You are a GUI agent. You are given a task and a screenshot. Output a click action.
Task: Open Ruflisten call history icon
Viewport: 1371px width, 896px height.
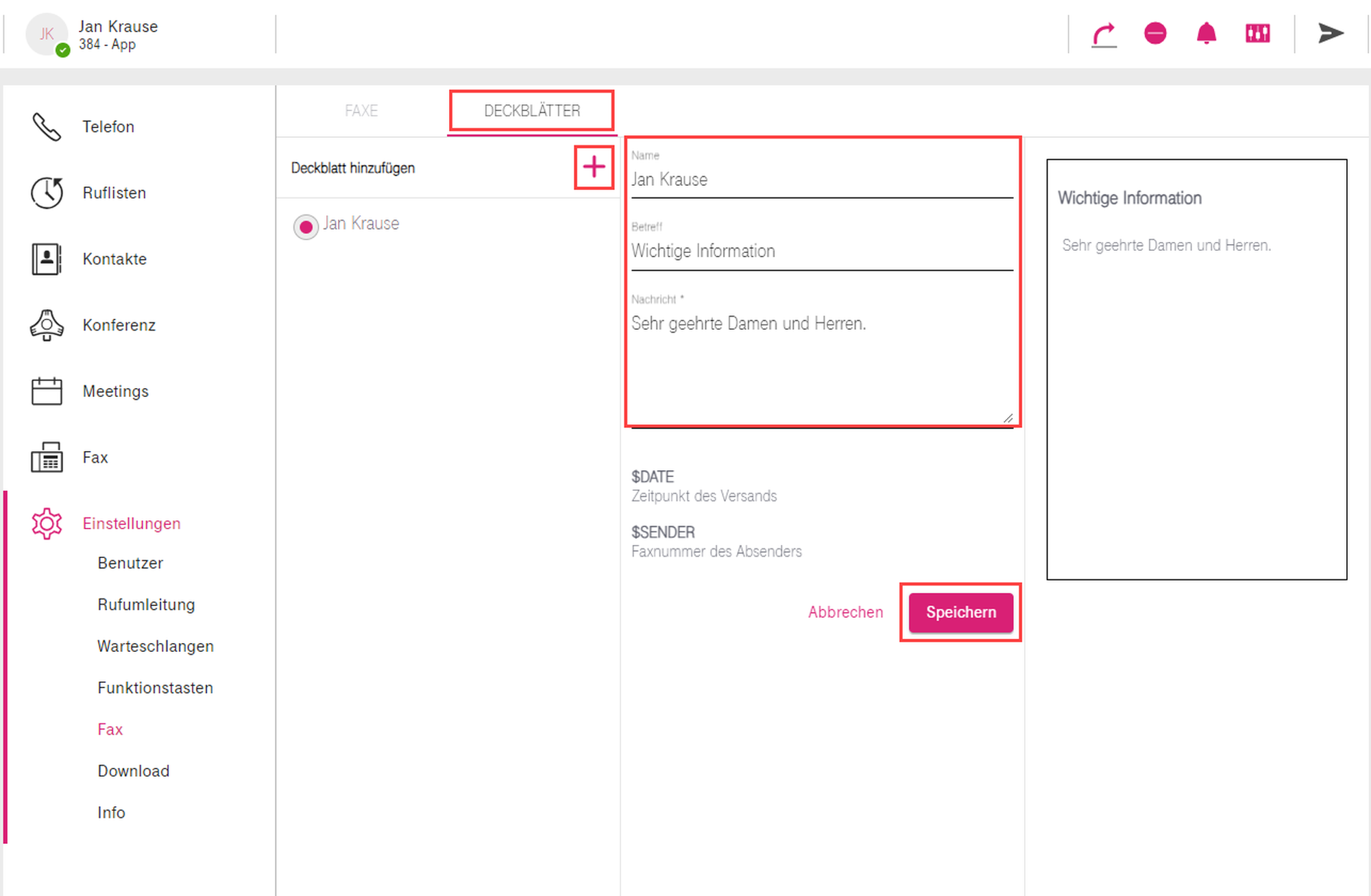tap(47, 193)
